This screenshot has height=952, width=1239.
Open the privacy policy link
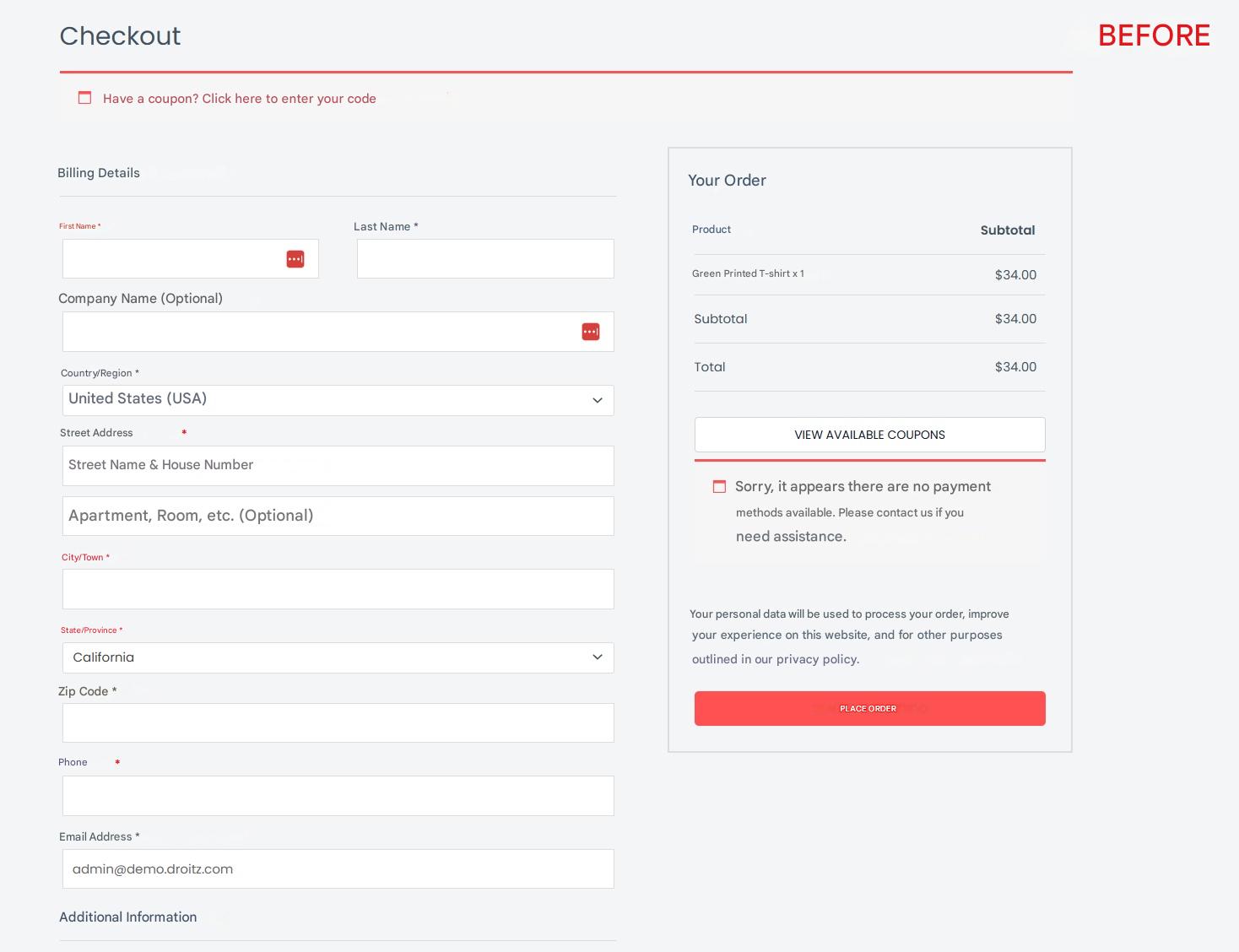point(816,659)
